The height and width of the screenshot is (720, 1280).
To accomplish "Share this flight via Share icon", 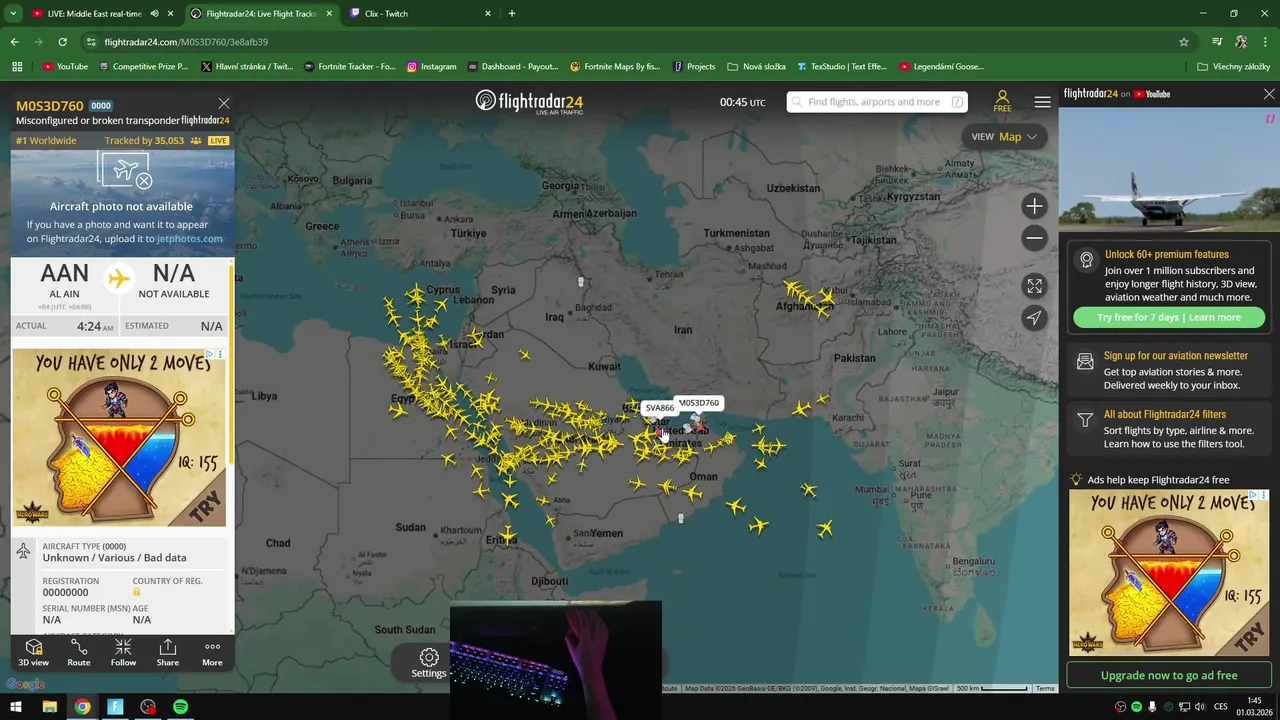I will (x=168, y=653).
